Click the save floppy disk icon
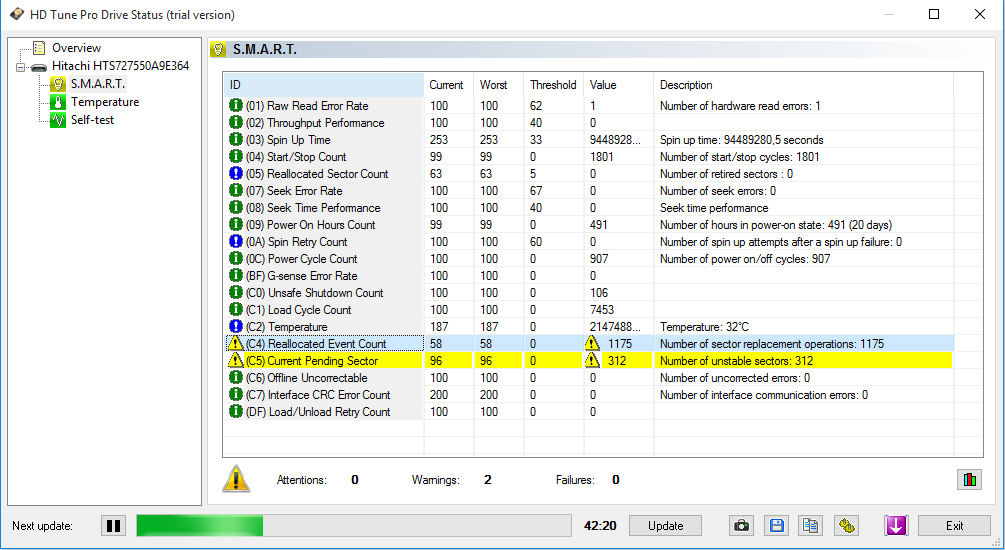Viewport: 1005px width, 550px height. [777, 526]
